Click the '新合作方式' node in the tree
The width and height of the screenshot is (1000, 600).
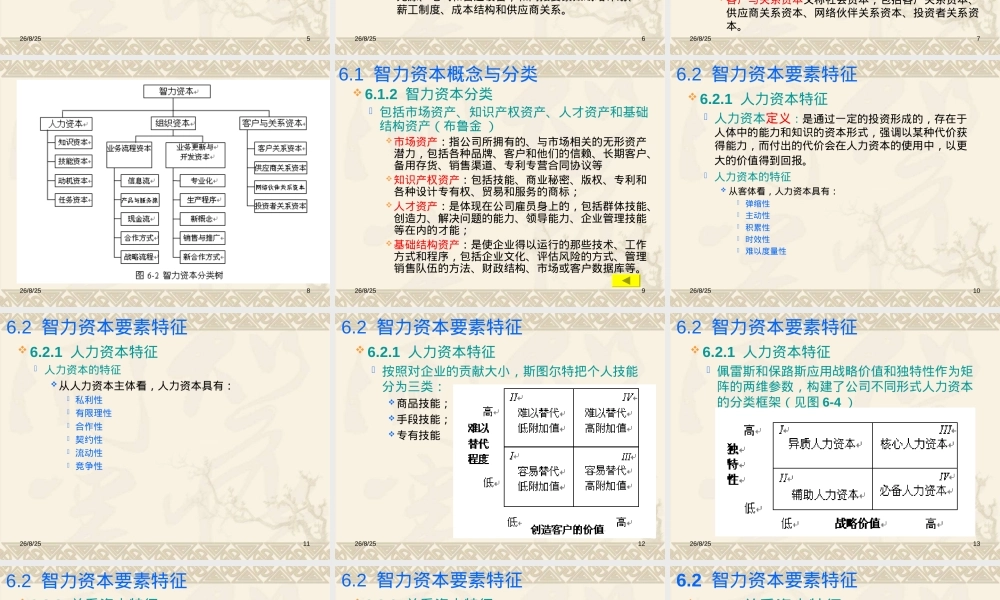coord(202,257)
